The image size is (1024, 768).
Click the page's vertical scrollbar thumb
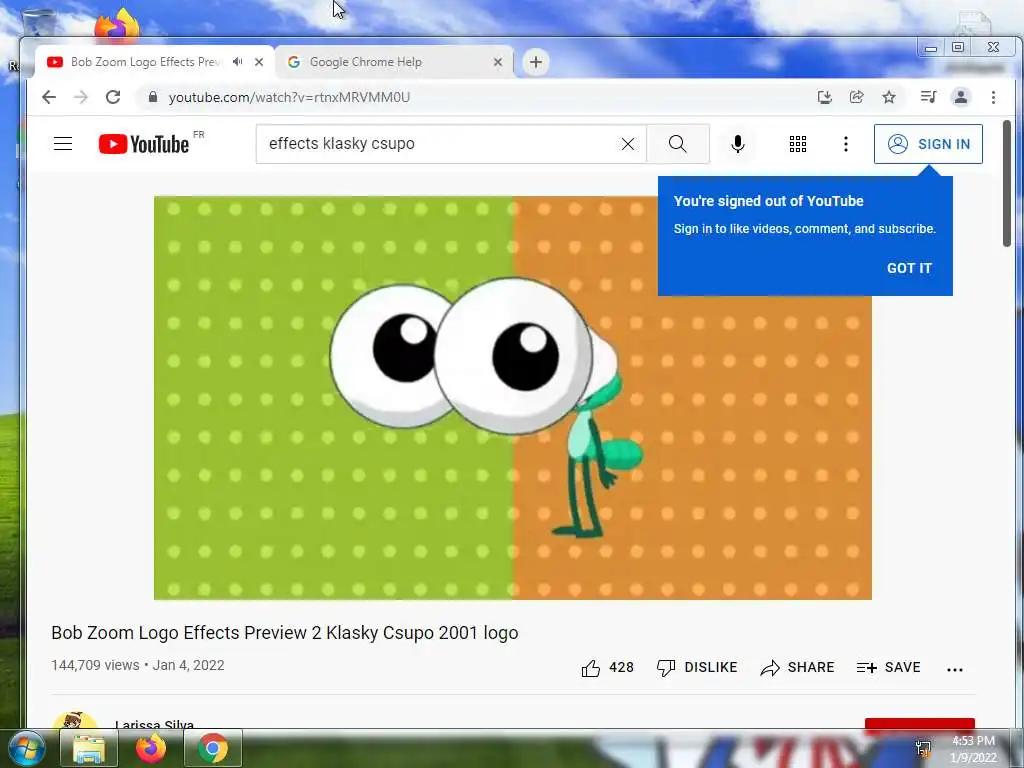tap(1008, 183)
